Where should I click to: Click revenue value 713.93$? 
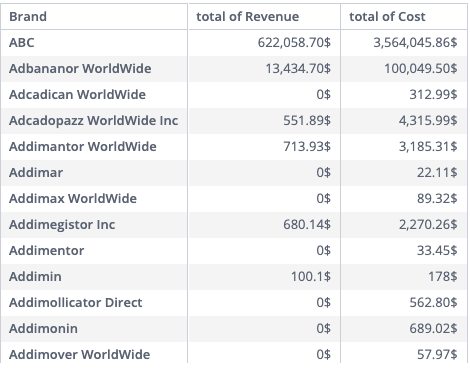pos(307,146)
